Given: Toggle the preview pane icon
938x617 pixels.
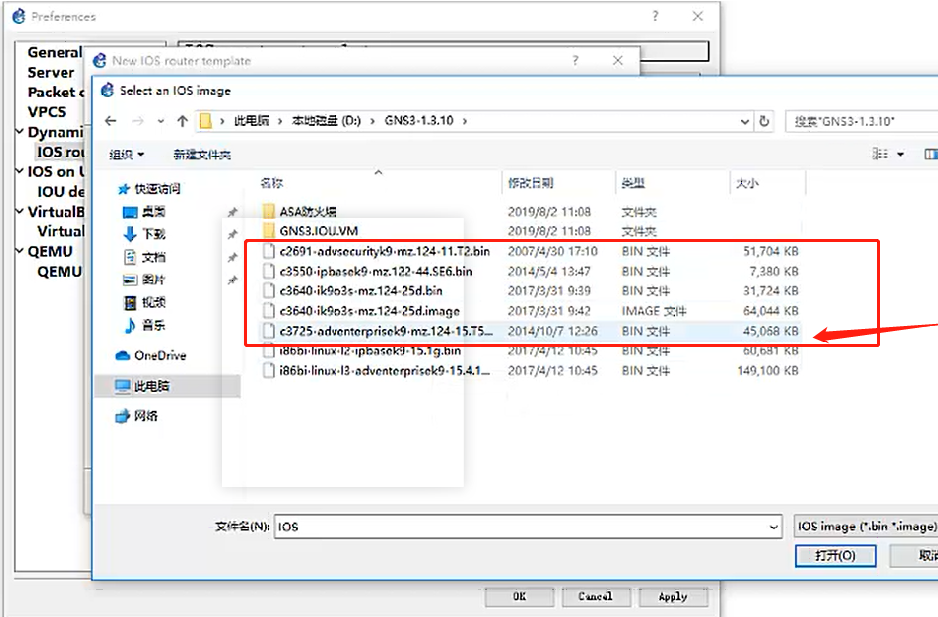Looking at the screenshot, I should (931, 154).
